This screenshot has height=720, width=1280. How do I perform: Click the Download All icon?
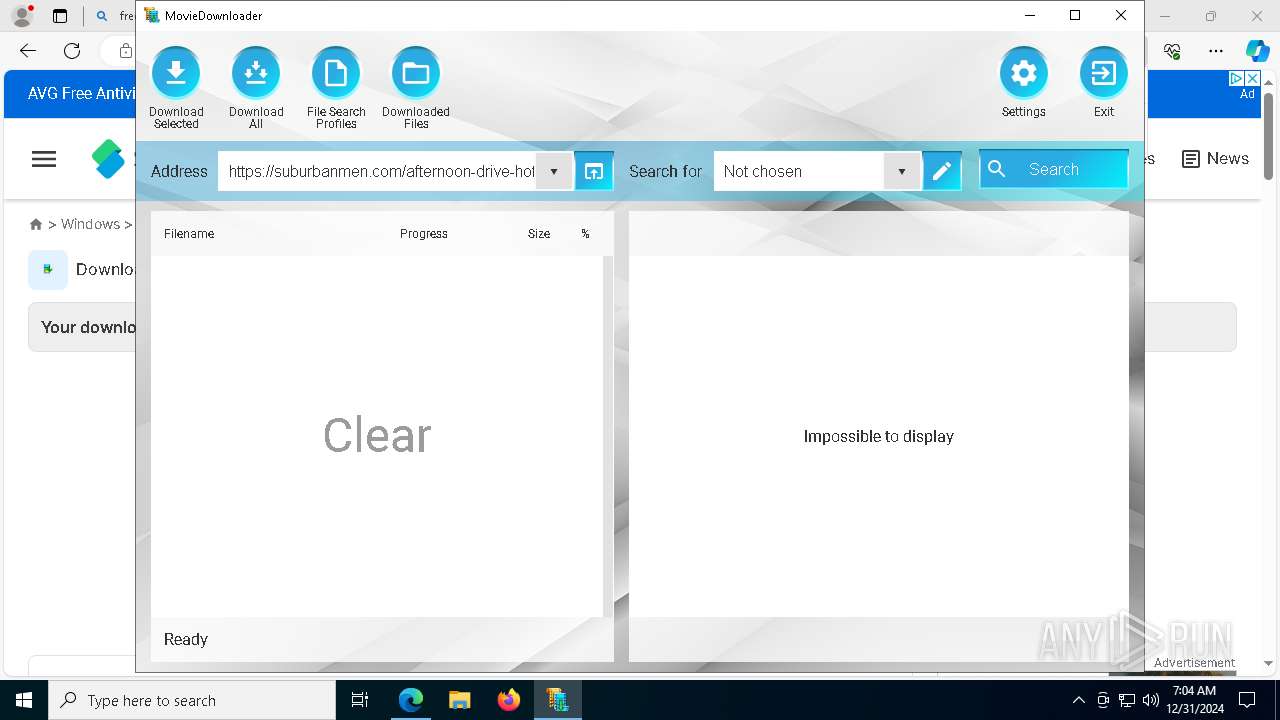pos(256,73)
